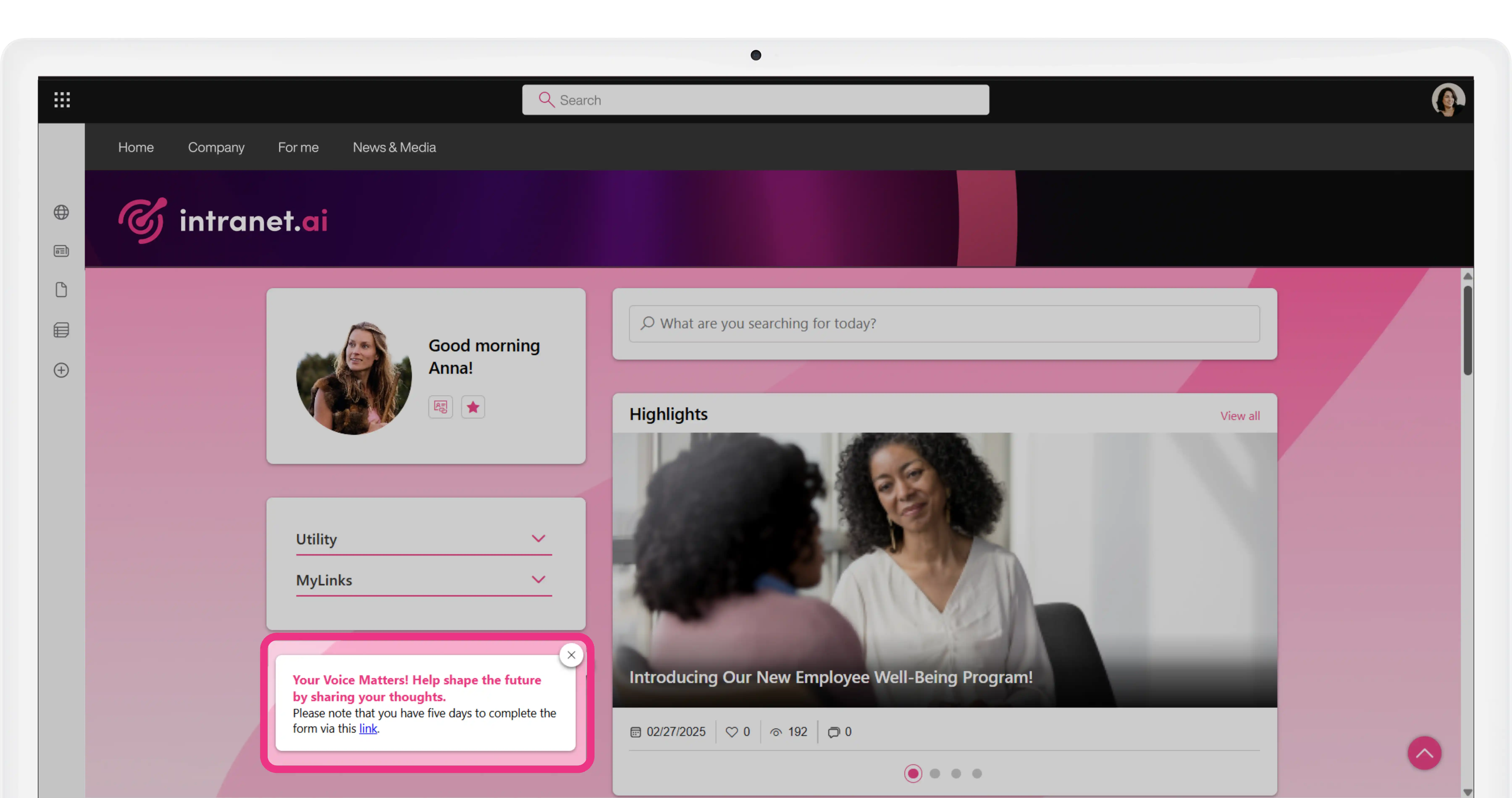This screenshot has height=798, width=1512.
Task: Open the news icon in left sidebar
Action: 62,251
